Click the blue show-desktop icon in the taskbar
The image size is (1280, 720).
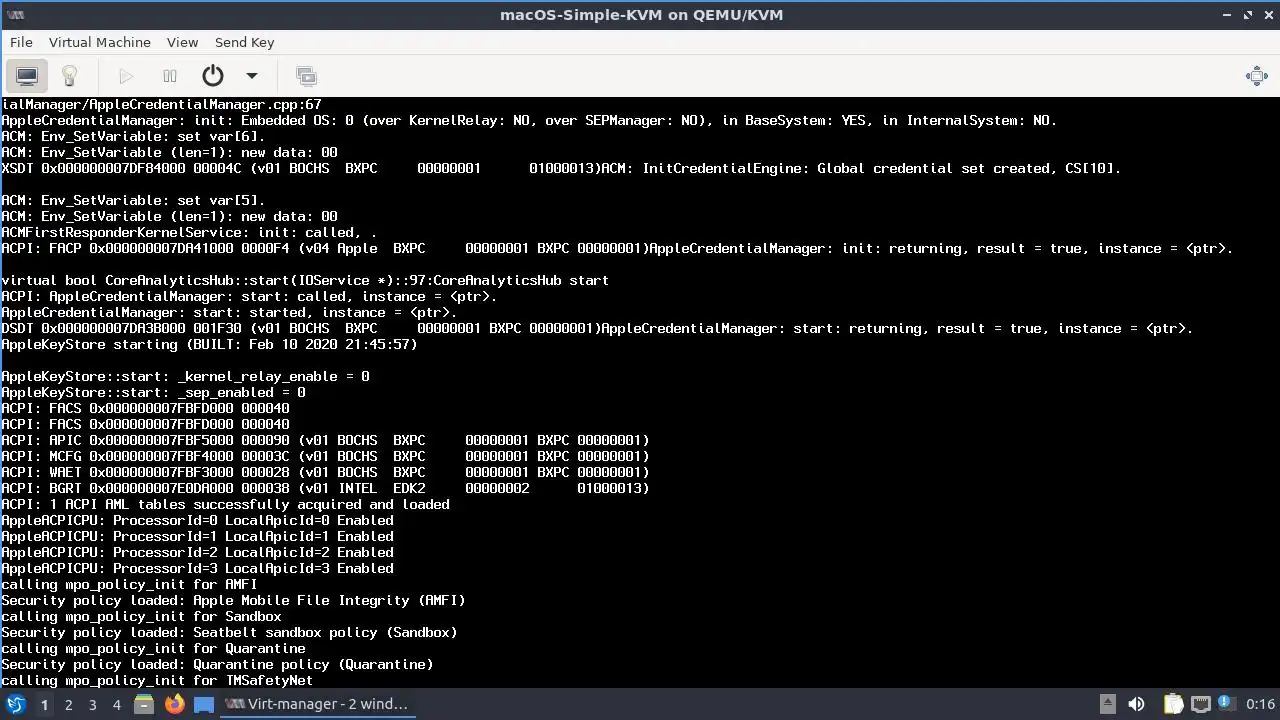tap(204, 704)
